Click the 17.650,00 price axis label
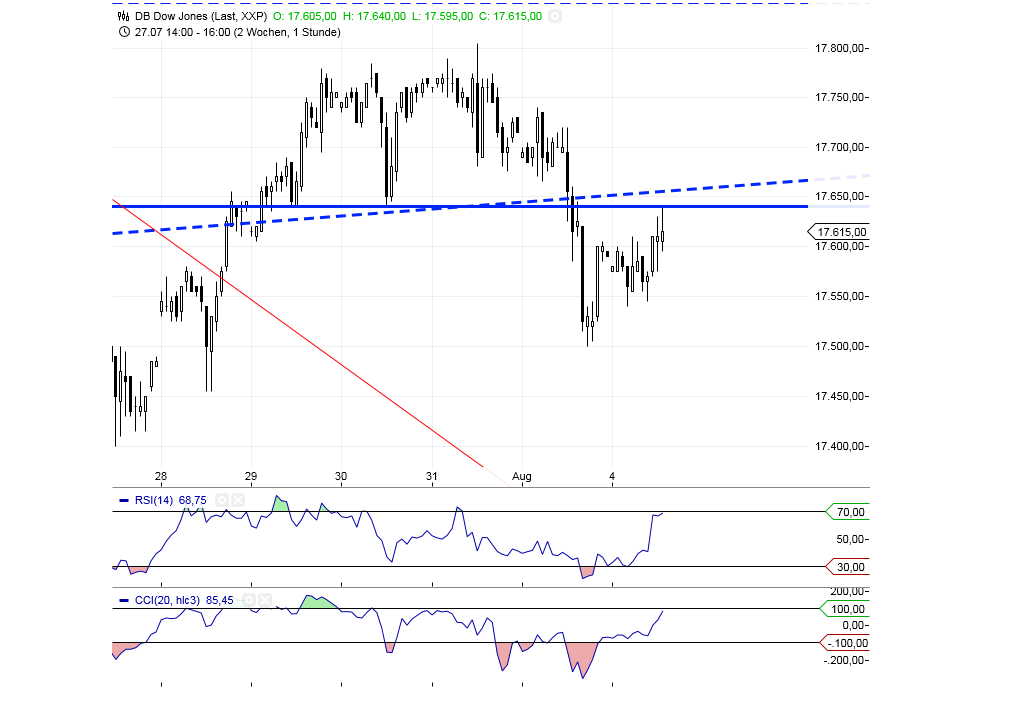This screenshot has width=1010, height=702. 840,196
